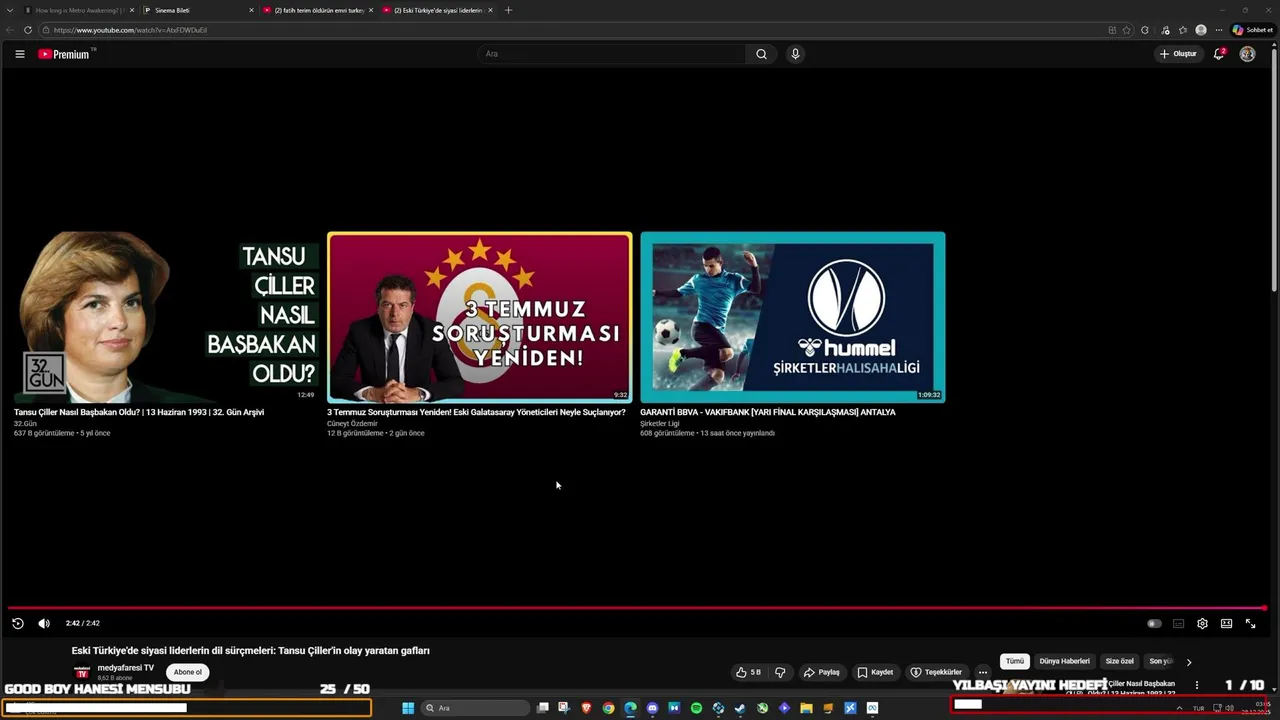The image size is (1280, 720).
Task: Click the Teşekkürler thanks button
Action: point(936,672)
